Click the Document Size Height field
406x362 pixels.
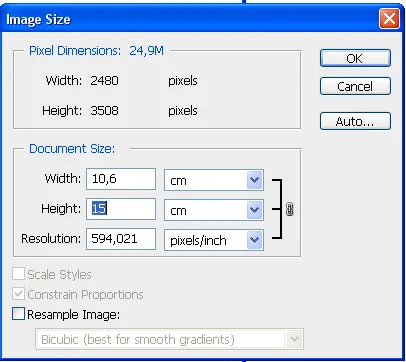[x=121, y=209]
